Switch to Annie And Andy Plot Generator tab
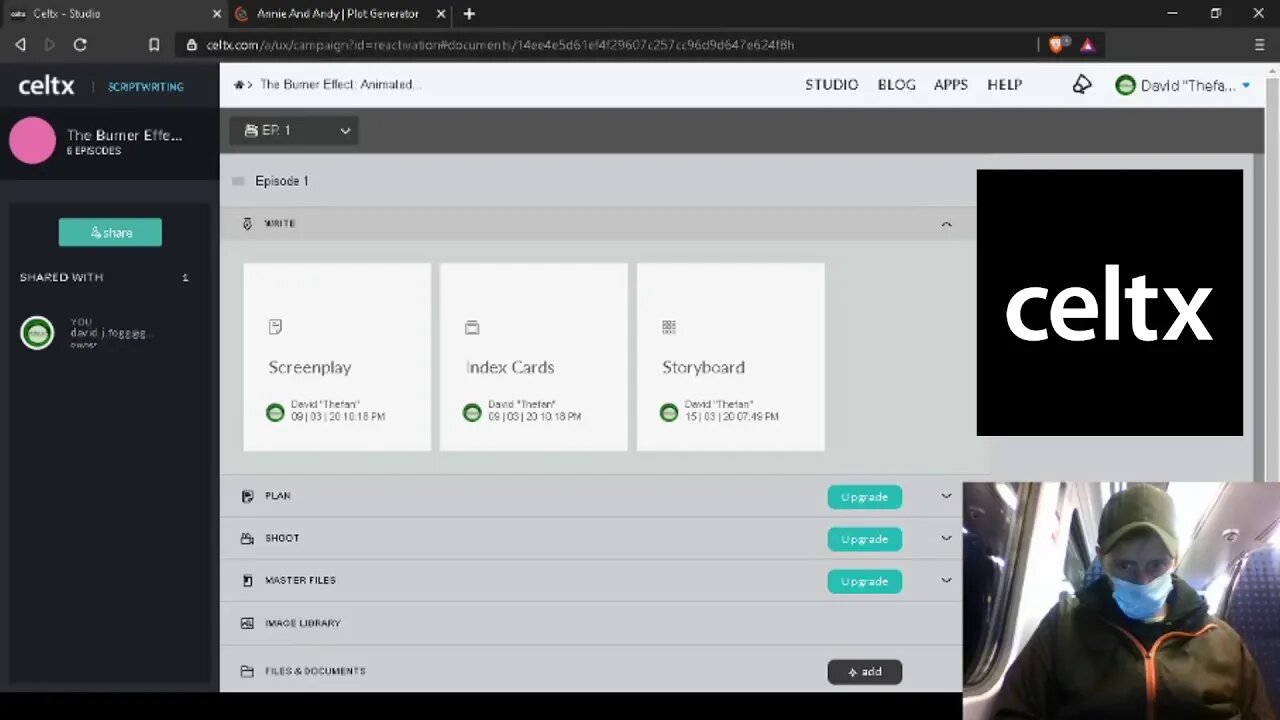This screenshot has width=1280, height=720. (340, 14)
